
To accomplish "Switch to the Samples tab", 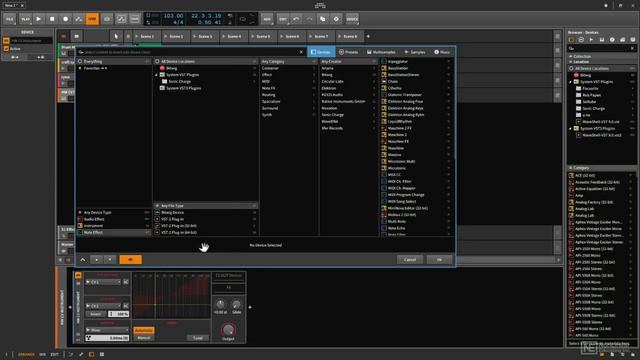I will (x=415, y=52).
